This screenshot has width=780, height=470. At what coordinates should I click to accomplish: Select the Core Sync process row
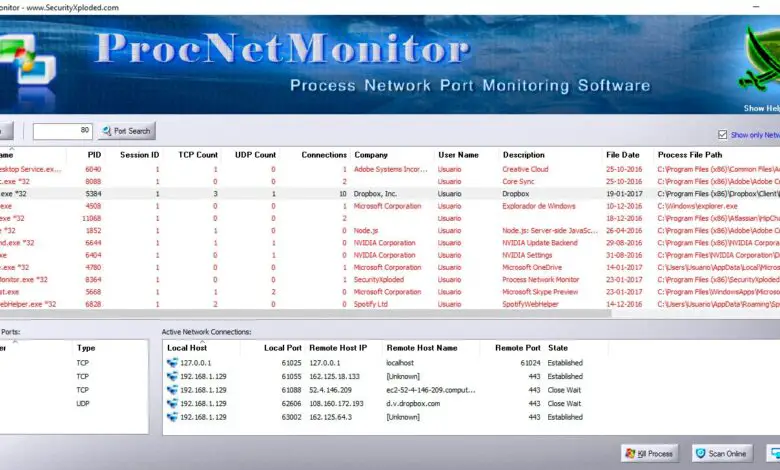tap(390, 182)
